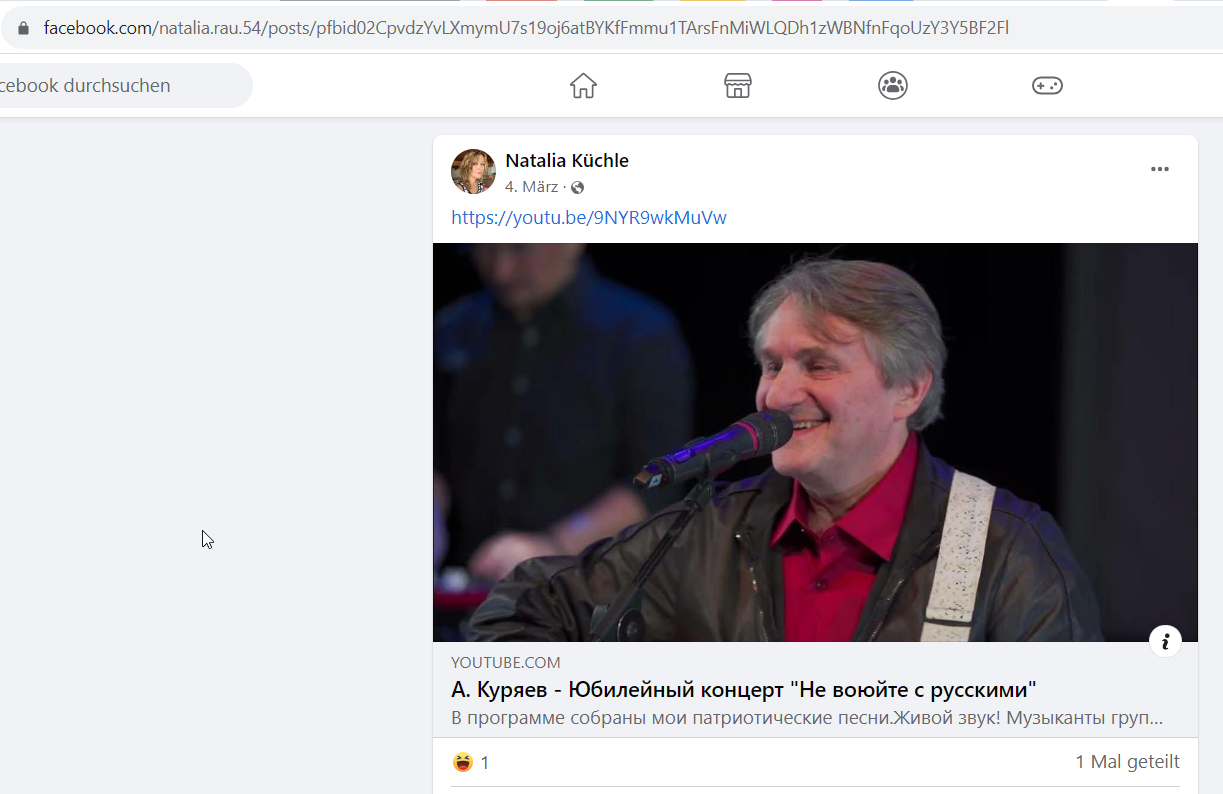
Task: Open the Gaming controller icon
Action: click(1047, 86)
